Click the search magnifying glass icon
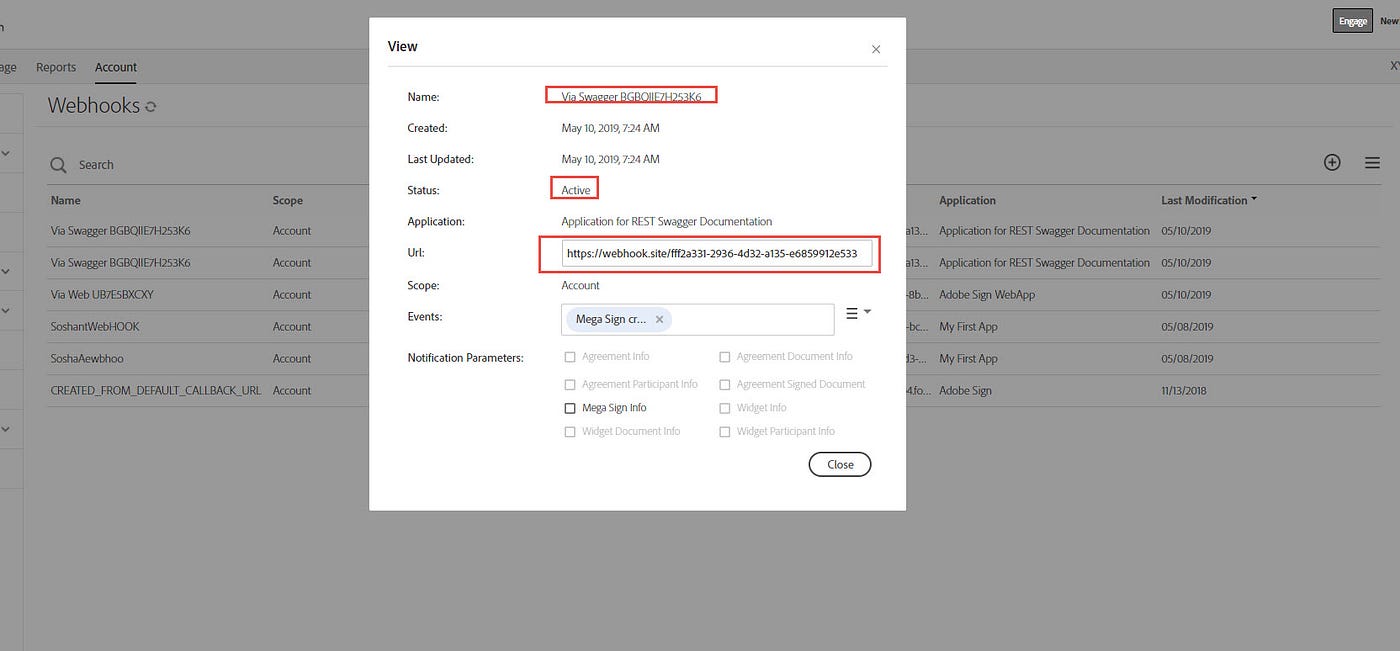 point(58,164)
